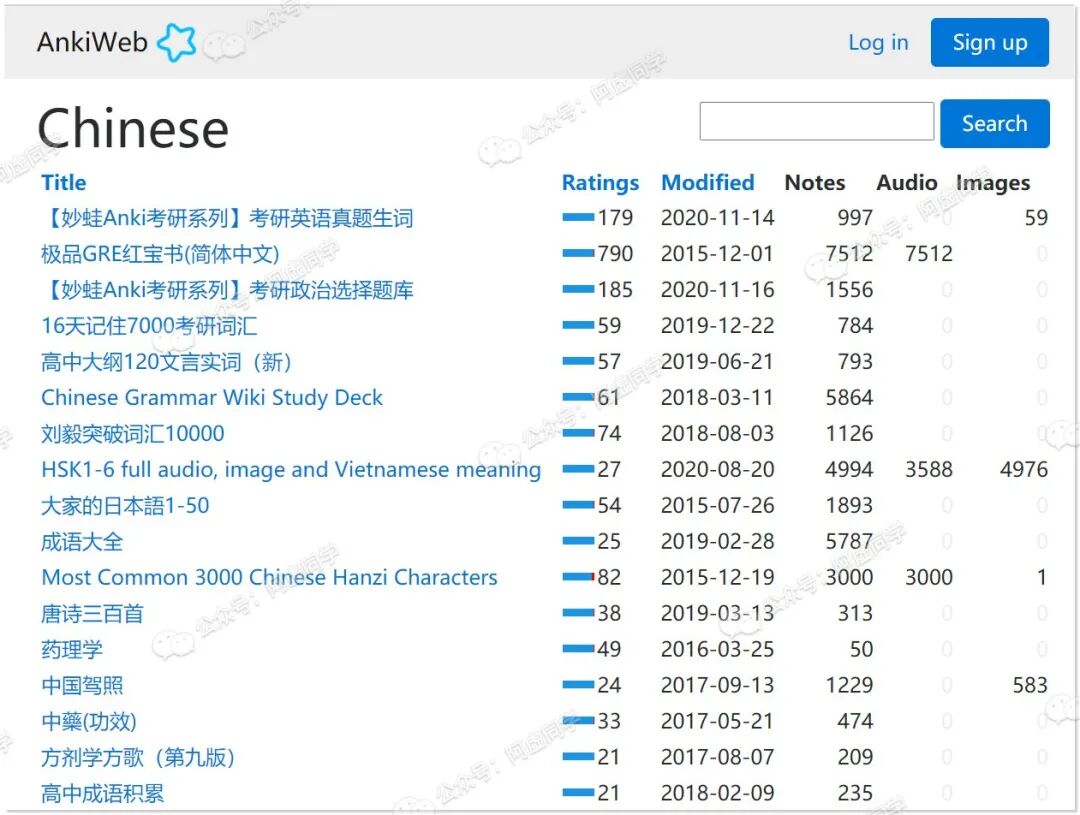The width and height of the screenshot is (1080, 815).
Task: Click modified date 2018-08-03
Action: coord(717,433)
